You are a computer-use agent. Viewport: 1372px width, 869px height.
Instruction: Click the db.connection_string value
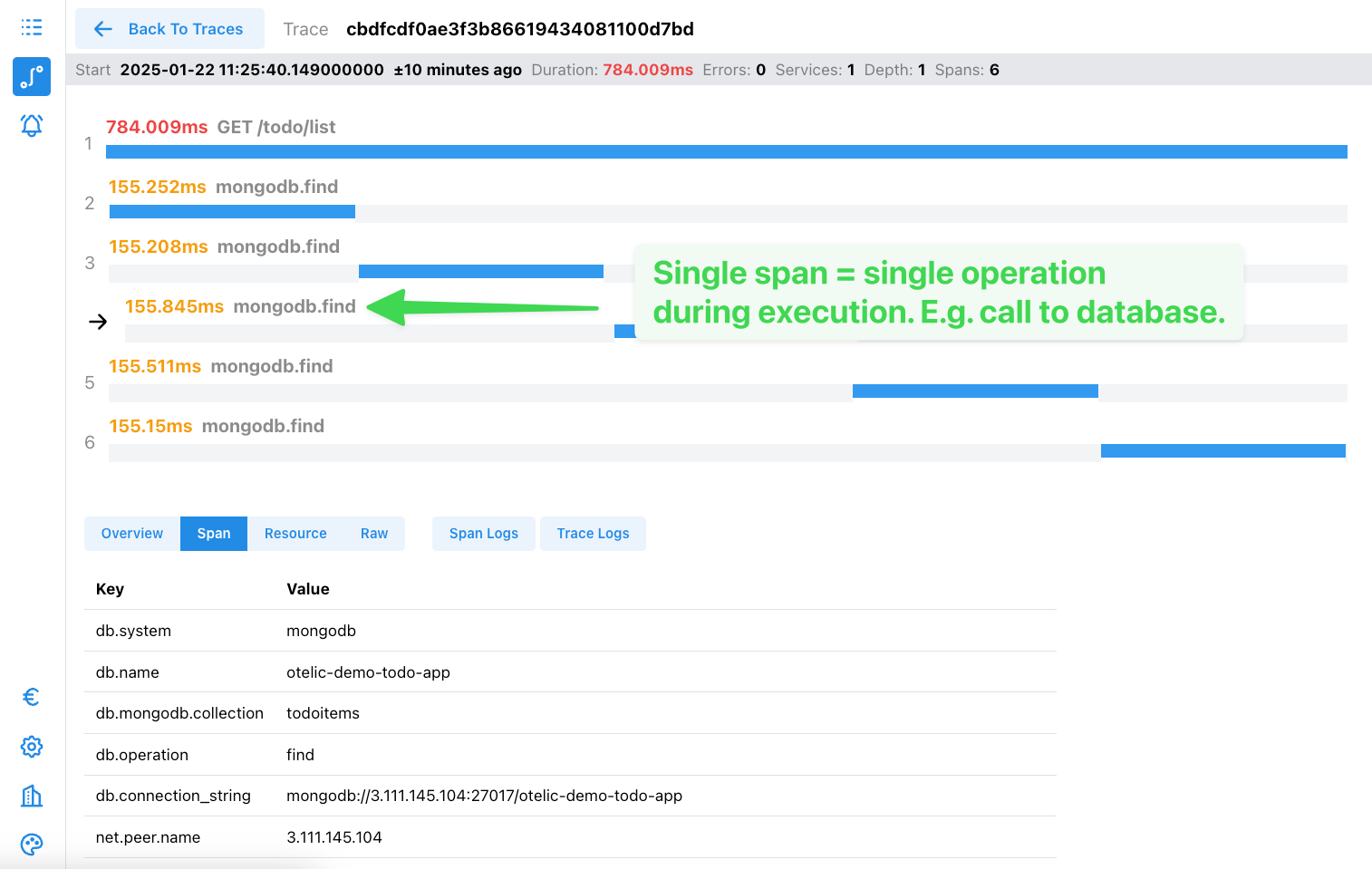484,796
